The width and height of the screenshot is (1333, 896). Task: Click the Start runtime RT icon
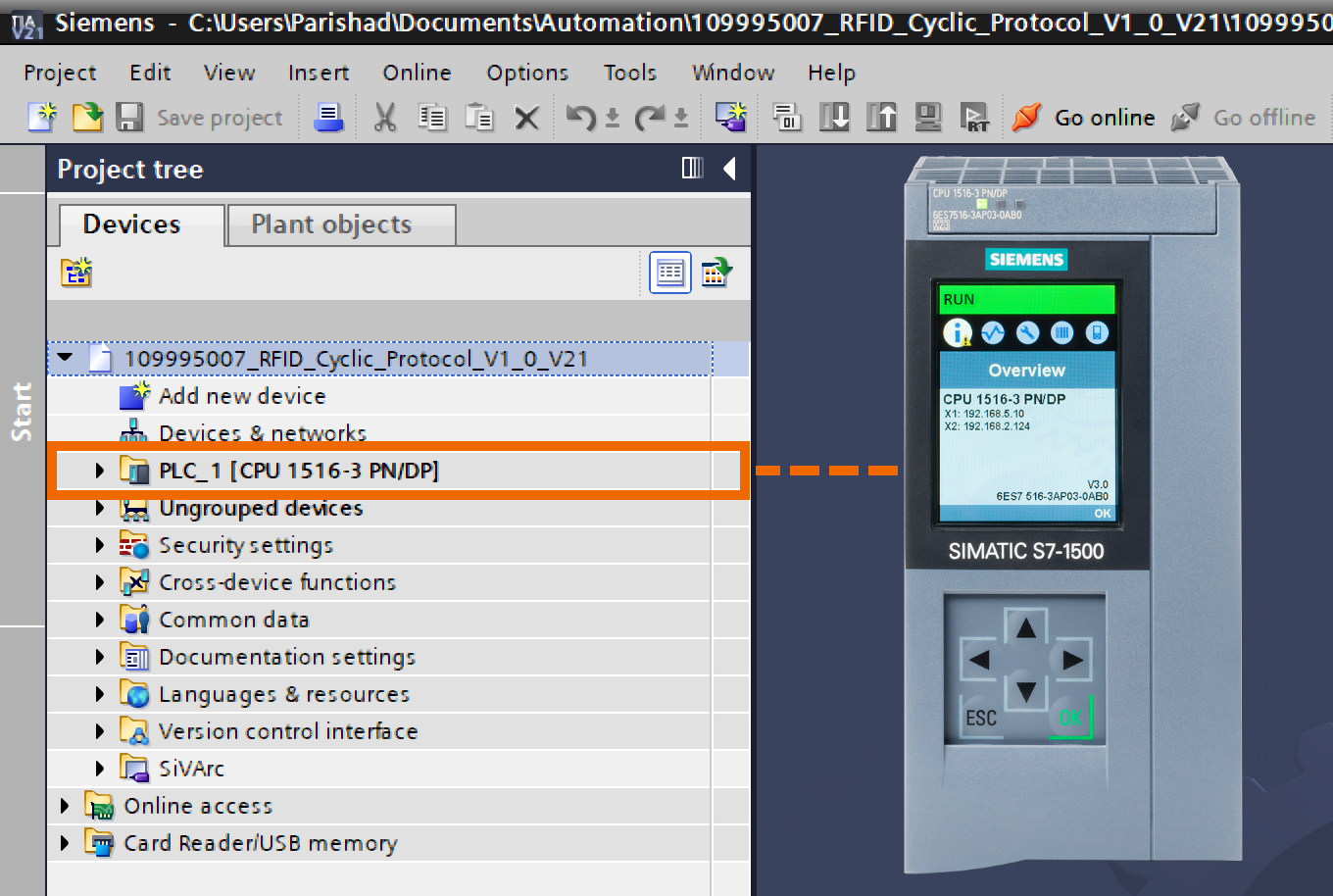[x=974, y=118]
